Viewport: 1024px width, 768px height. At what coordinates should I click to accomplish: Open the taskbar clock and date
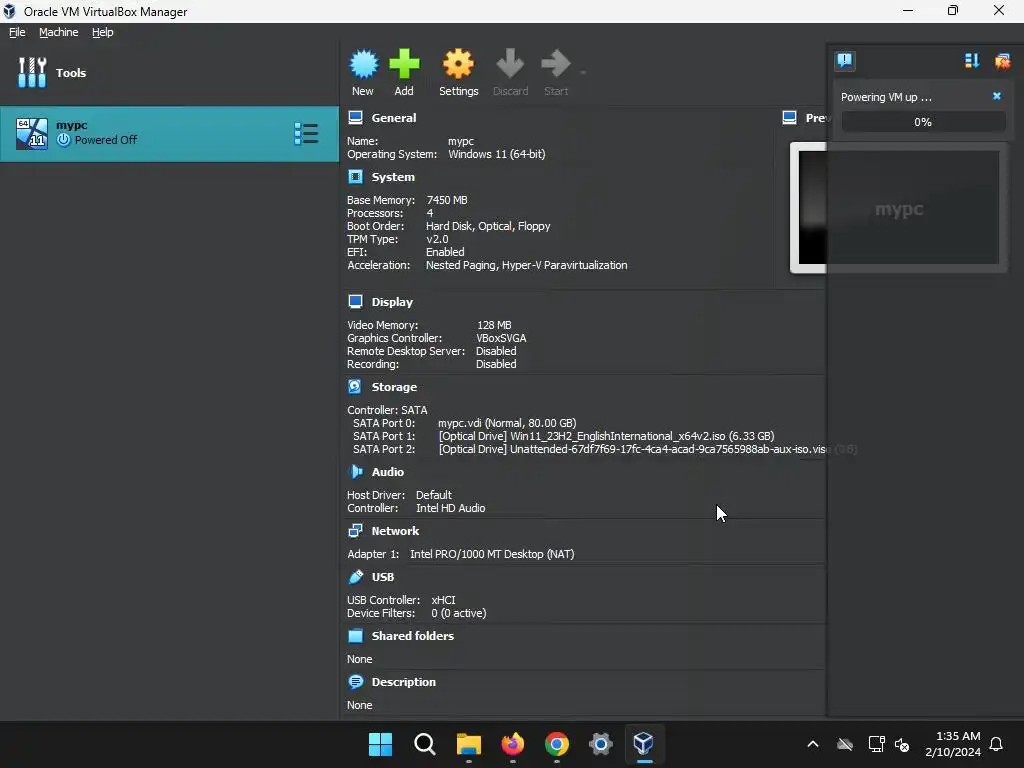coord(952,744)
